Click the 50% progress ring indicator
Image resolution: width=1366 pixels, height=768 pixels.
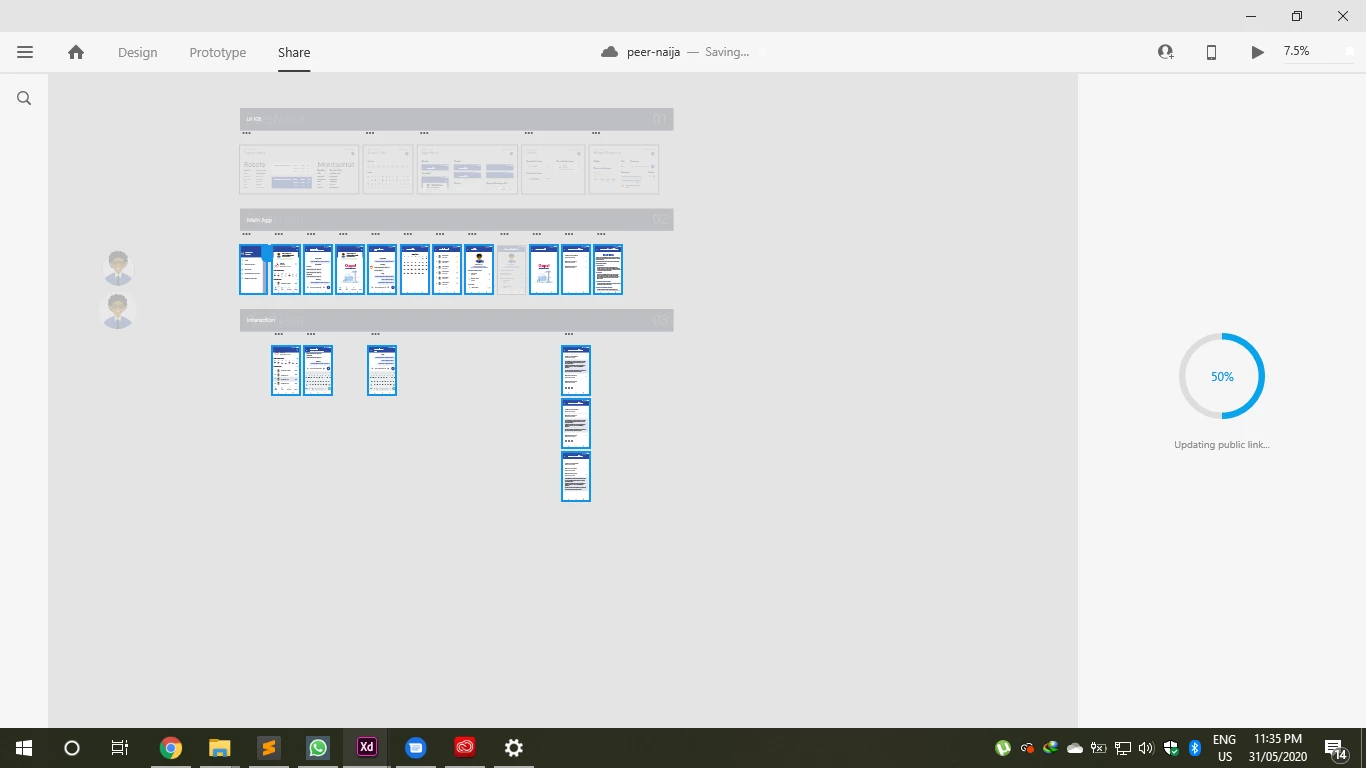1222,376
